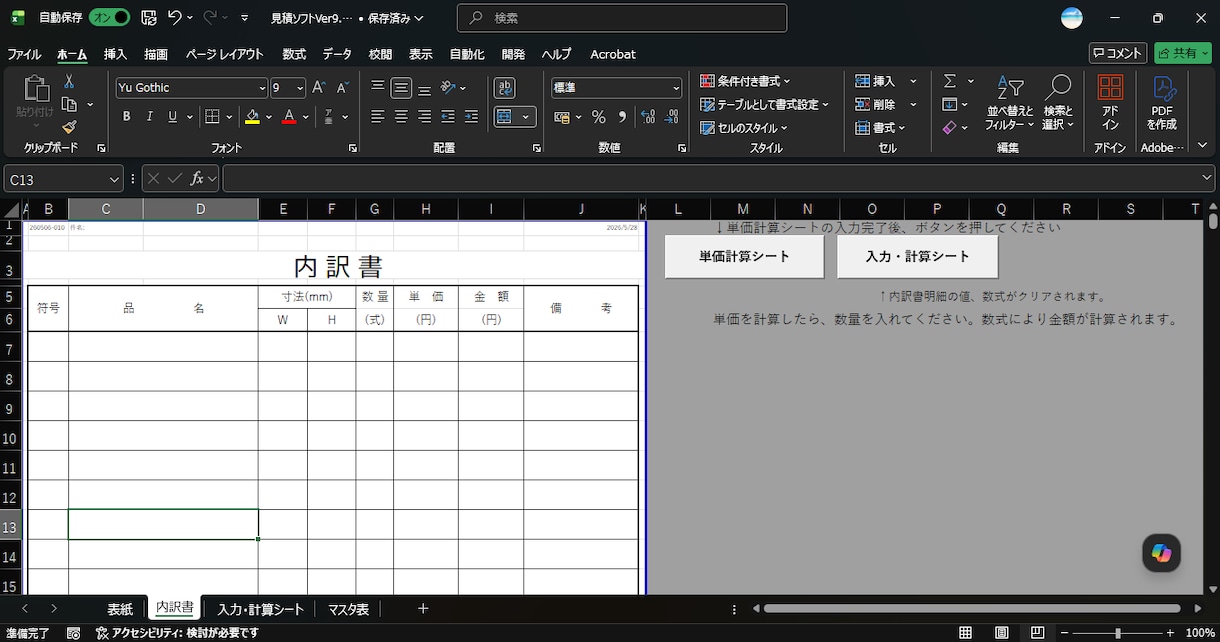Viewport: 1220px width, 642px height.
Task: Center cell text horizontally
Action: click(401, 117)
